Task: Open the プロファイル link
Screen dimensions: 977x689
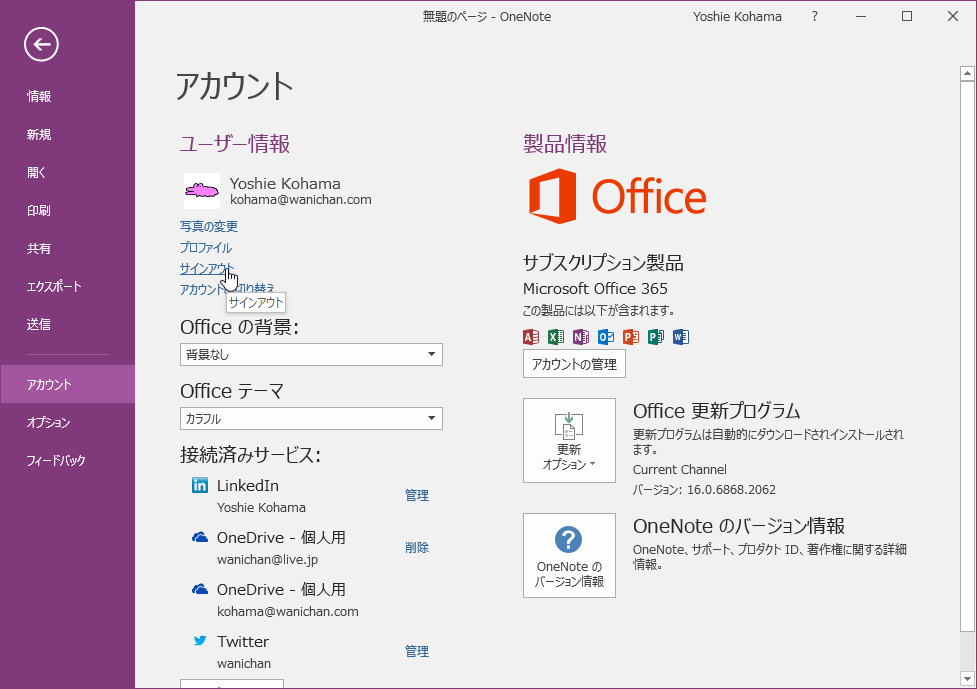Action: (x=206, y=247)
